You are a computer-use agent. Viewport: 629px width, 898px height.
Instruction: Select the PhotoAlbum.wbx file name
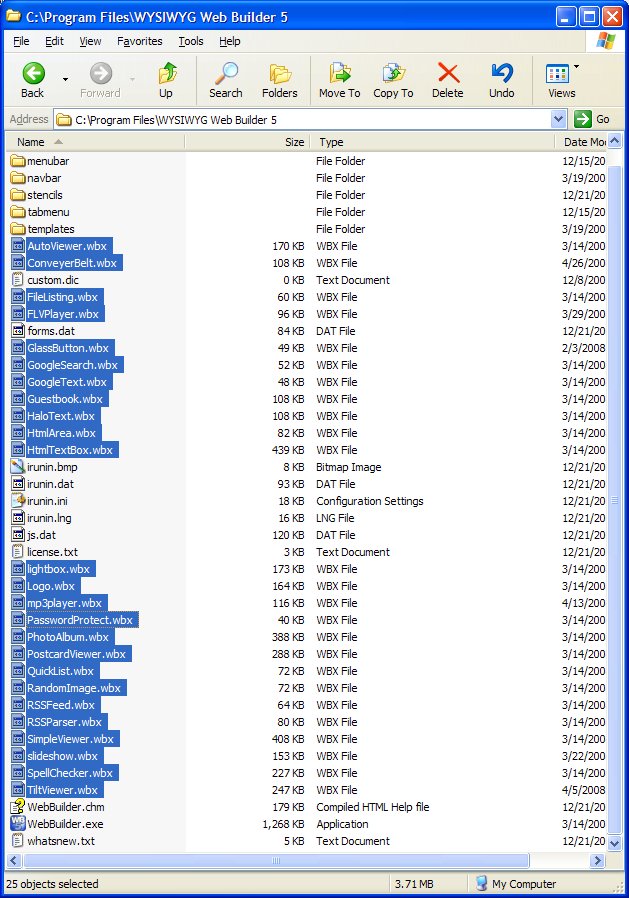coord(68,637)
